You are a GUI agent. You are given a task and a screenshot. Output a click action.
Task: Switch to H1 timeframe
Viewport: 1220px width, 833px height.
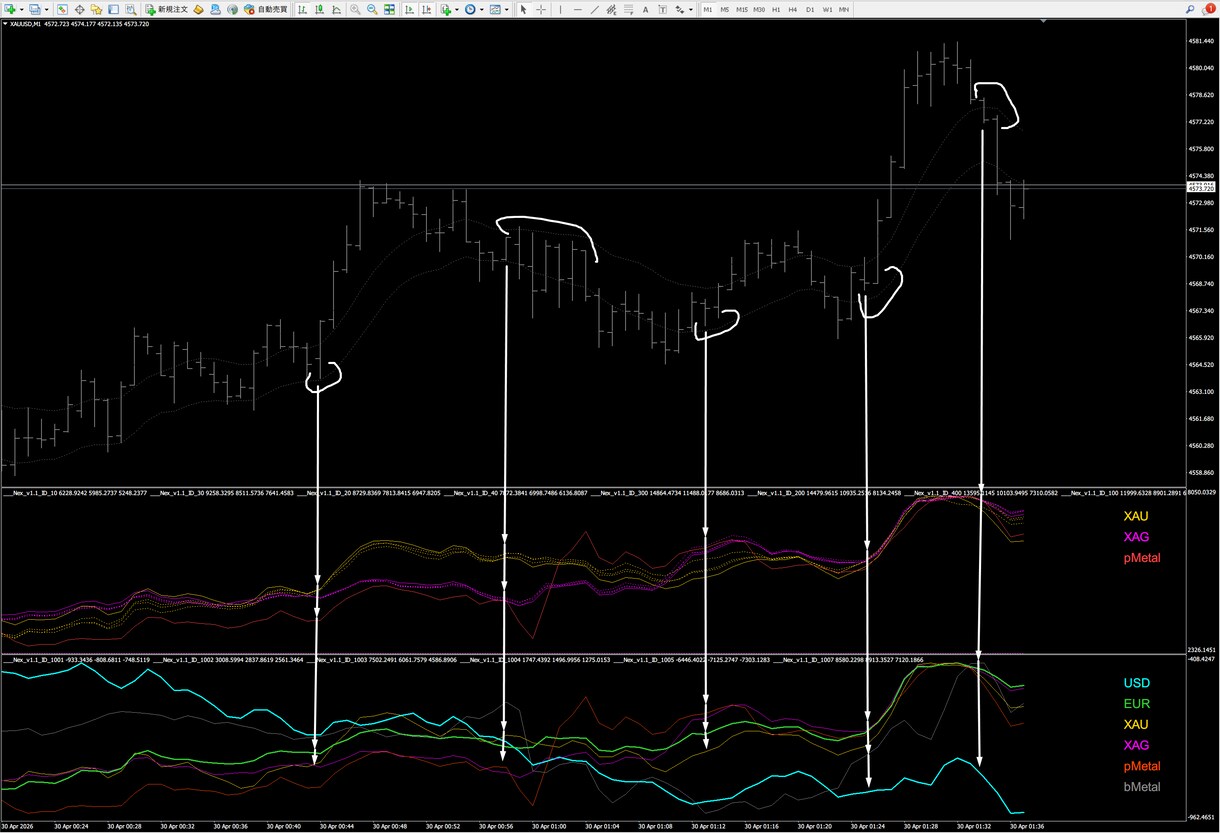tap(775, 9)
